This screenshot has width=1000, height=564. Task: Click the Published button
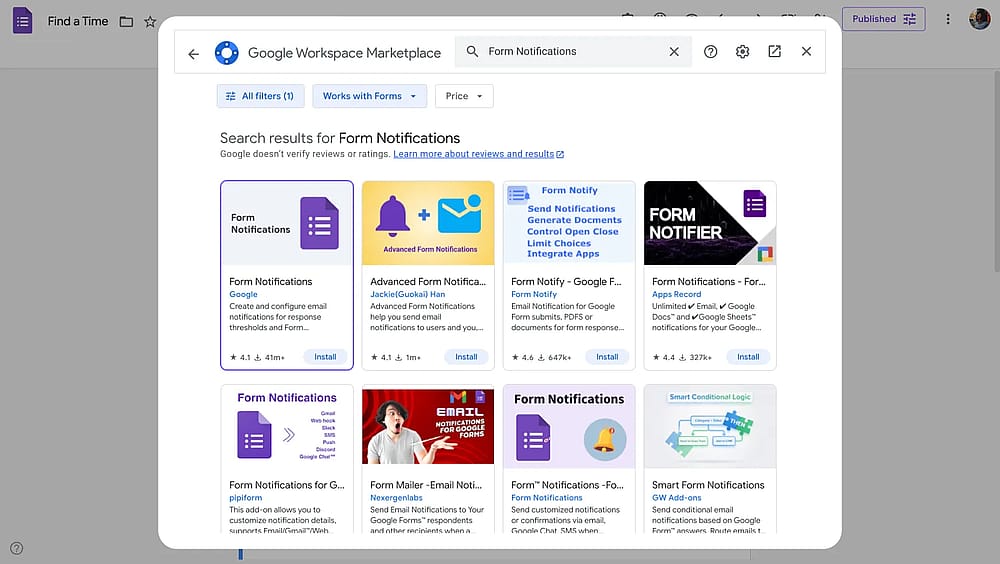pyautogui.click(x=883, y=19)
